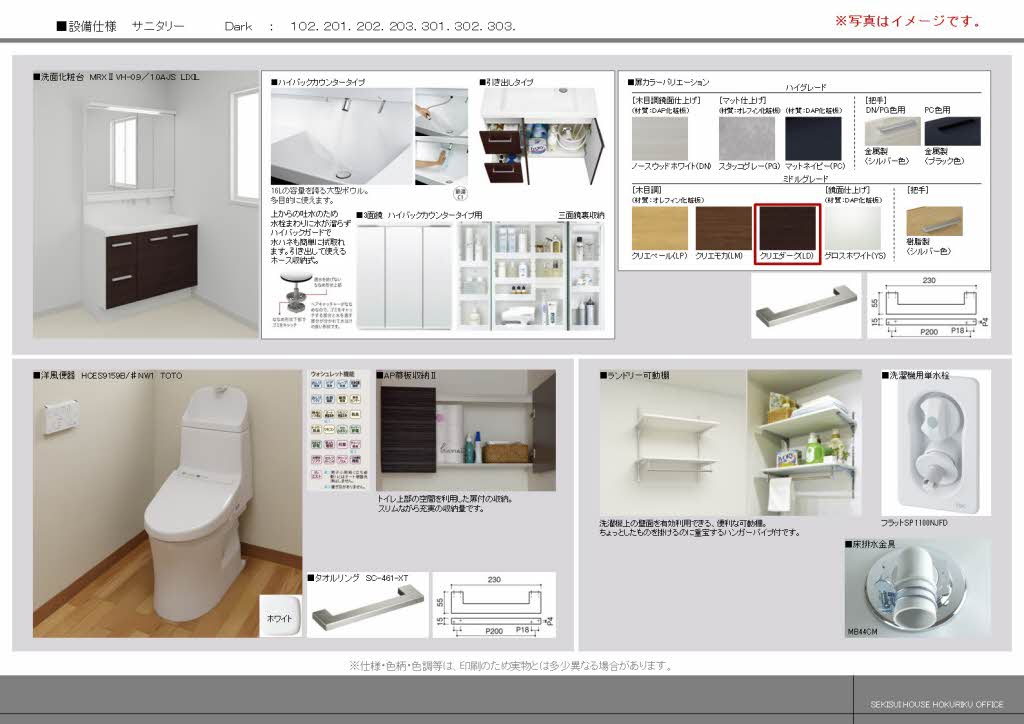
Task: Choose the Crie Moca (LM) swatch
Action: [724, 228]
